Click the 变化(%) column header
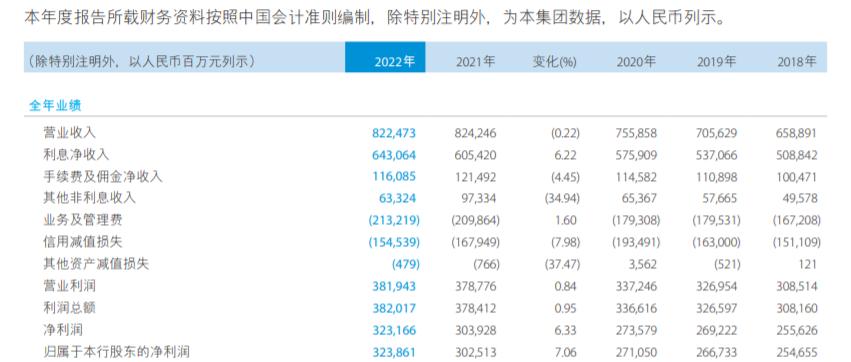 coord(554,62)
